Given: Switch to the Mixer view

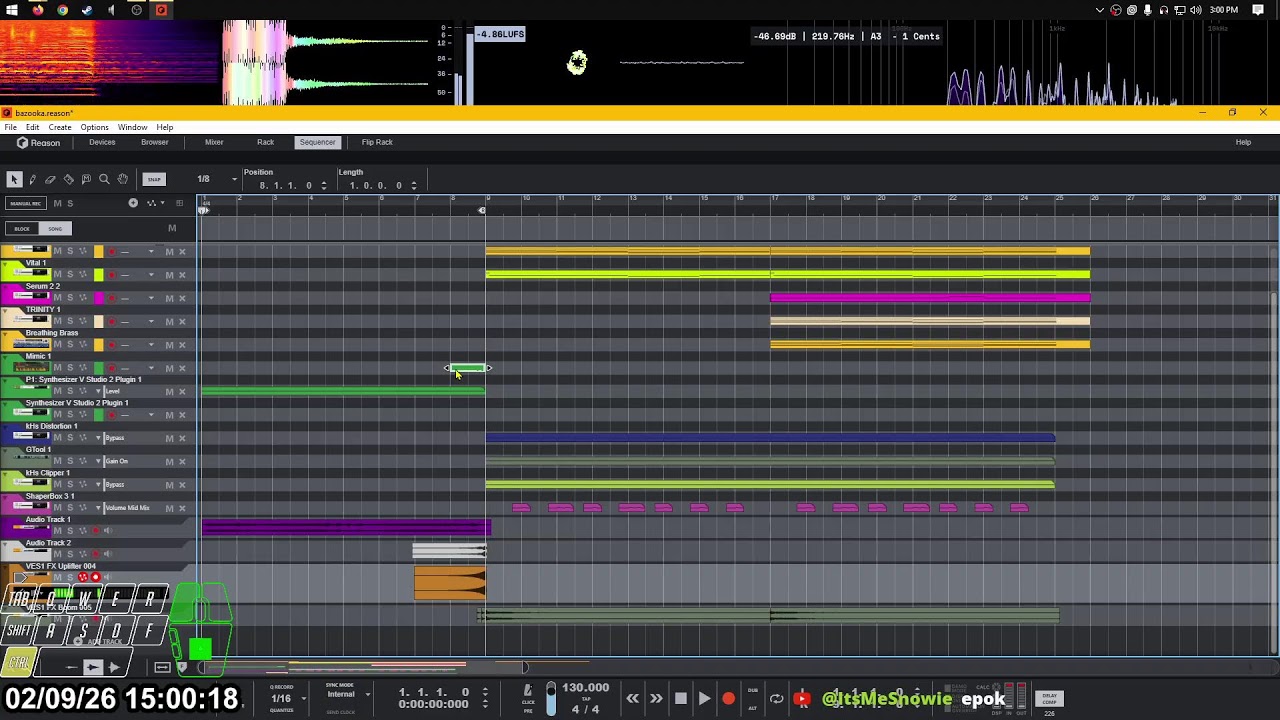Looking at the screenshot, I should (214, 142).
